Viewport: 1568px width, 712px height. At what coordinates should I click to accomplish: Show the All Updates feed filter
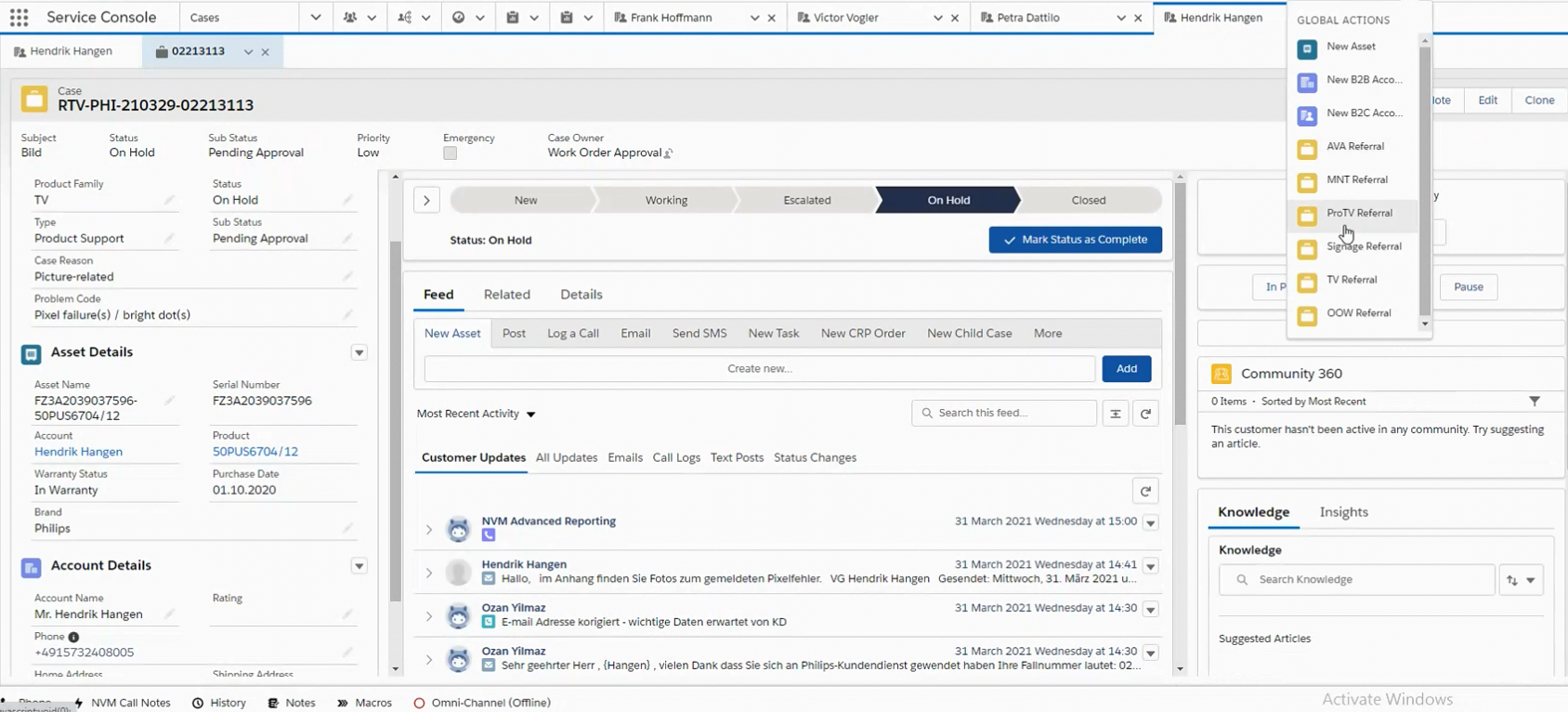567,457
